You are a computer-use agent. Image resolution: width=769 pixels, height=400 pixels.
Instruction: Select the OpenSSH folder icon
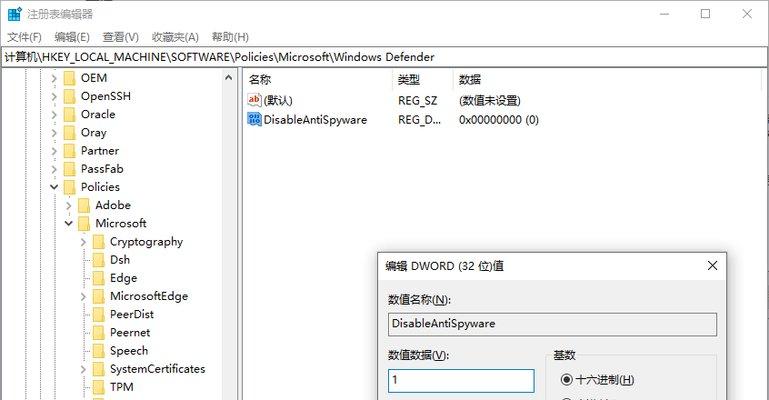coord(70,97)
